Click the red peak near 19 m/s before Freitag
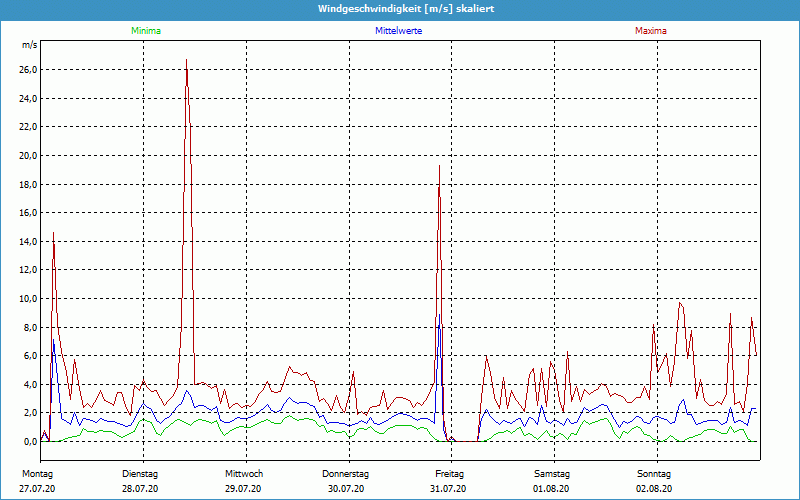Viewport: 800px width, 500px height. point(439,166)
